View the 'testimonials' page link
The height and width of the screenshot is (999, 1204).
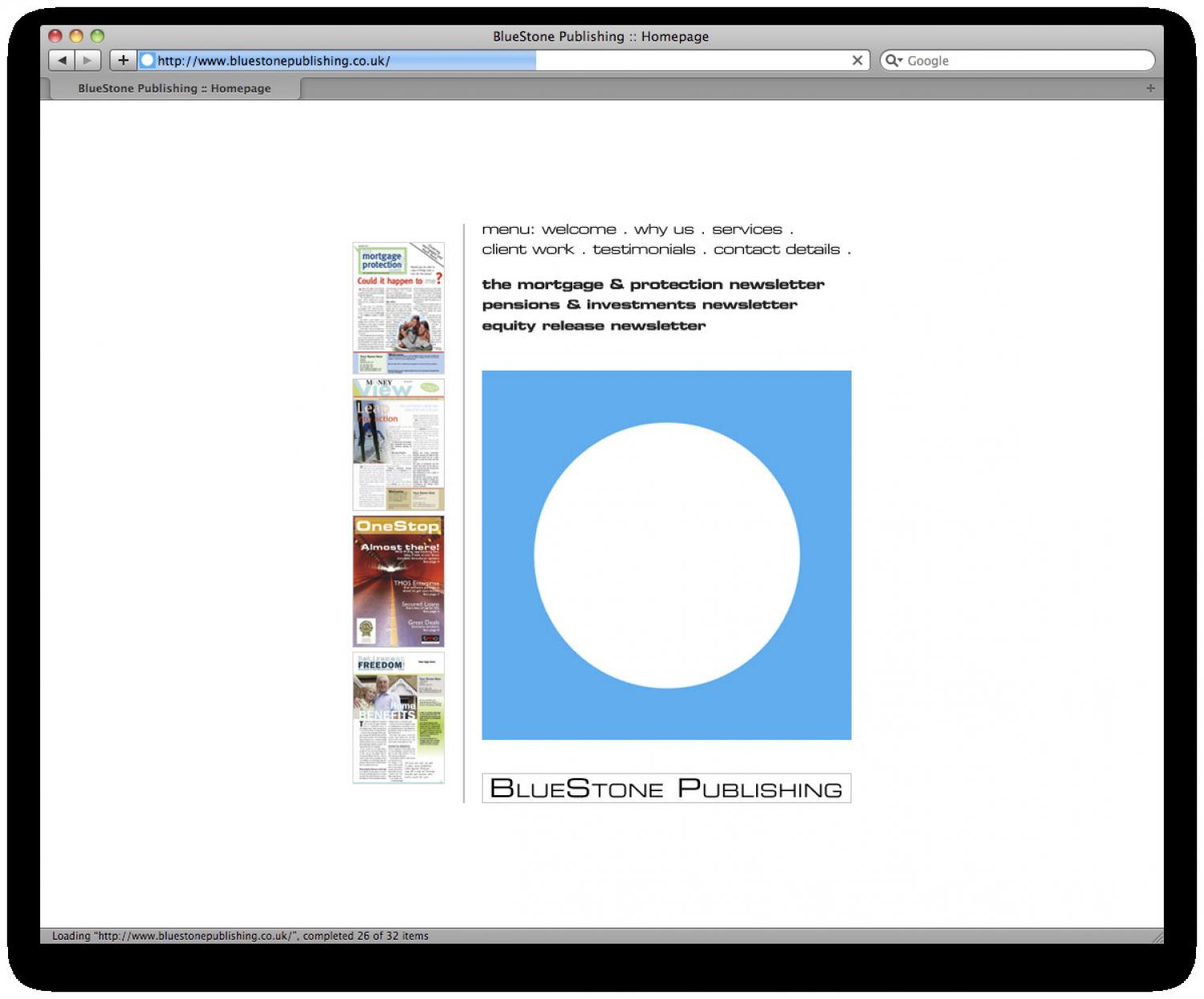[x=644, y=250]
